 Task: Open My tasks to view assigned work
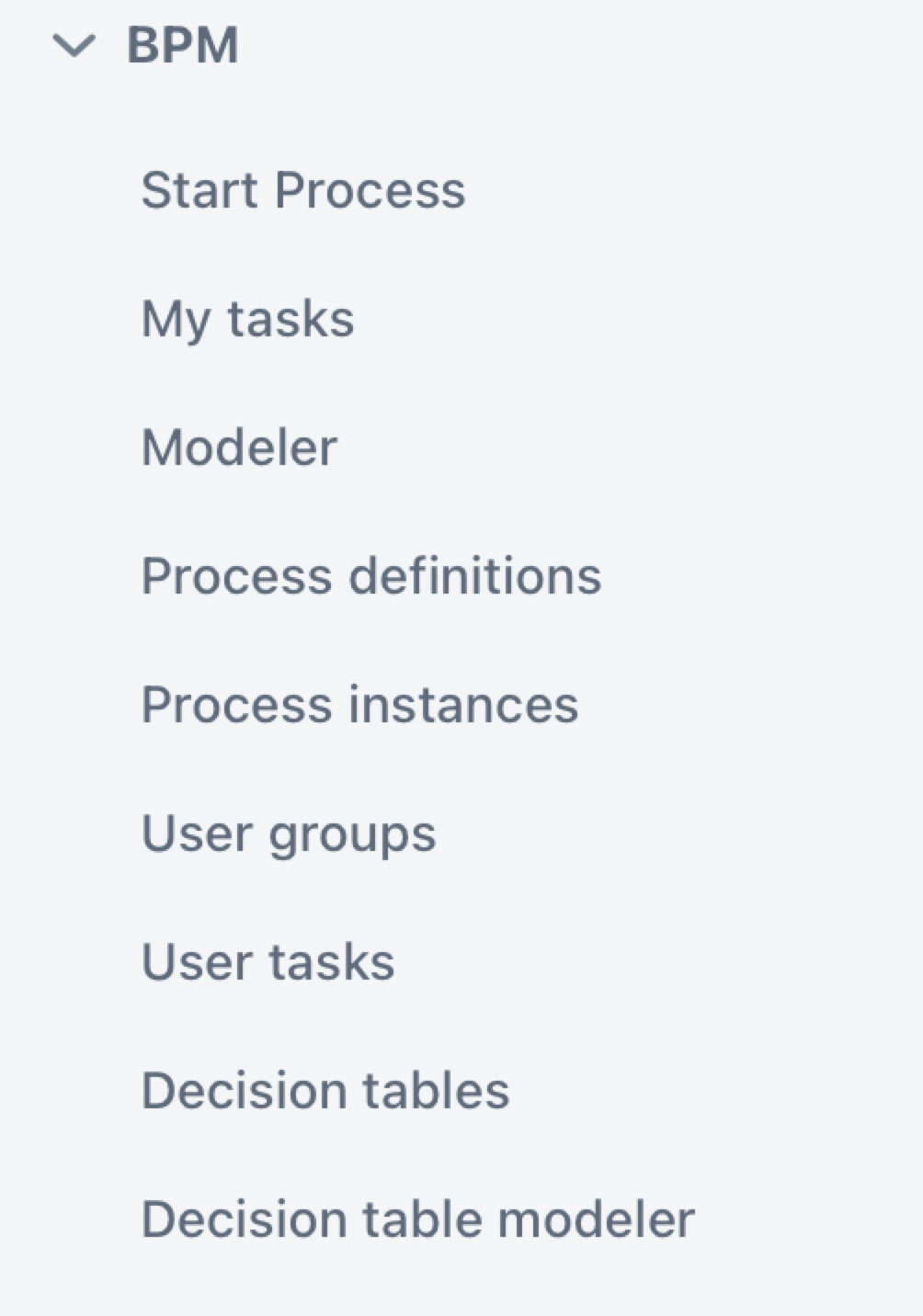pyautogui.click(x=247, y=318)
